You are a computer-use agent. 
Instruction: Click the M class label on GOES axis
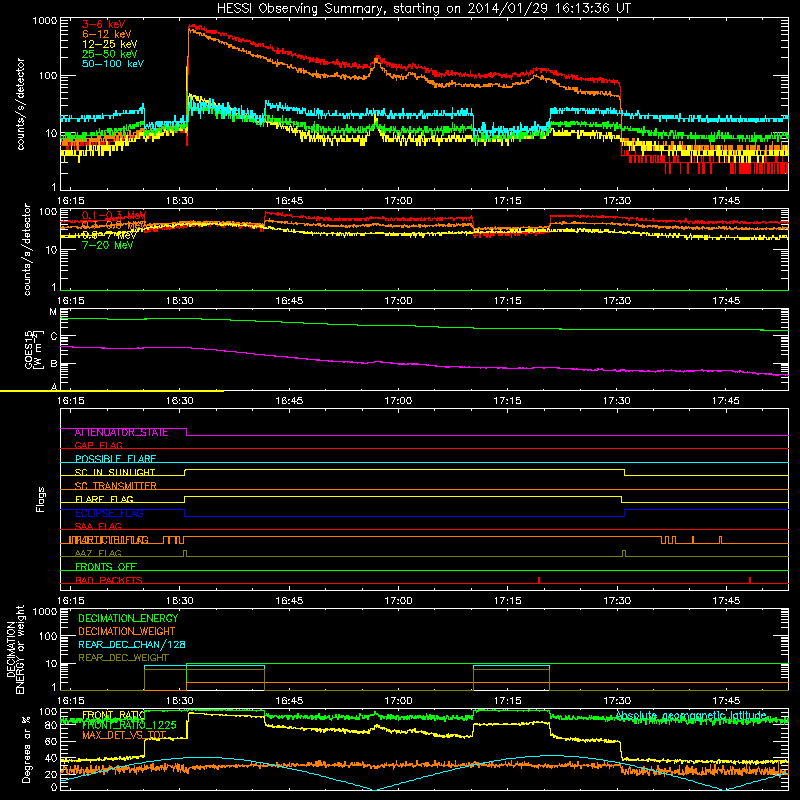(53, 312)
